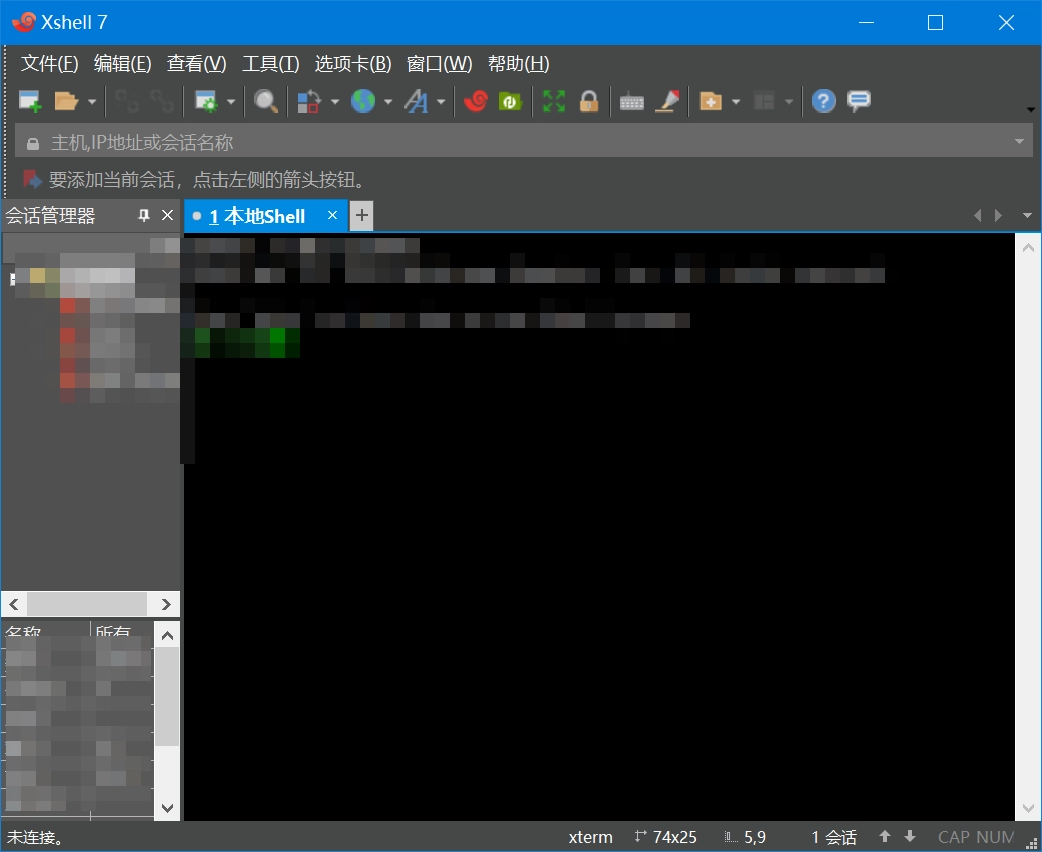The image size is (1042, 852).
Task: Add a new tab with plus button
Action: pyautogui.click(x=361, y=215)
